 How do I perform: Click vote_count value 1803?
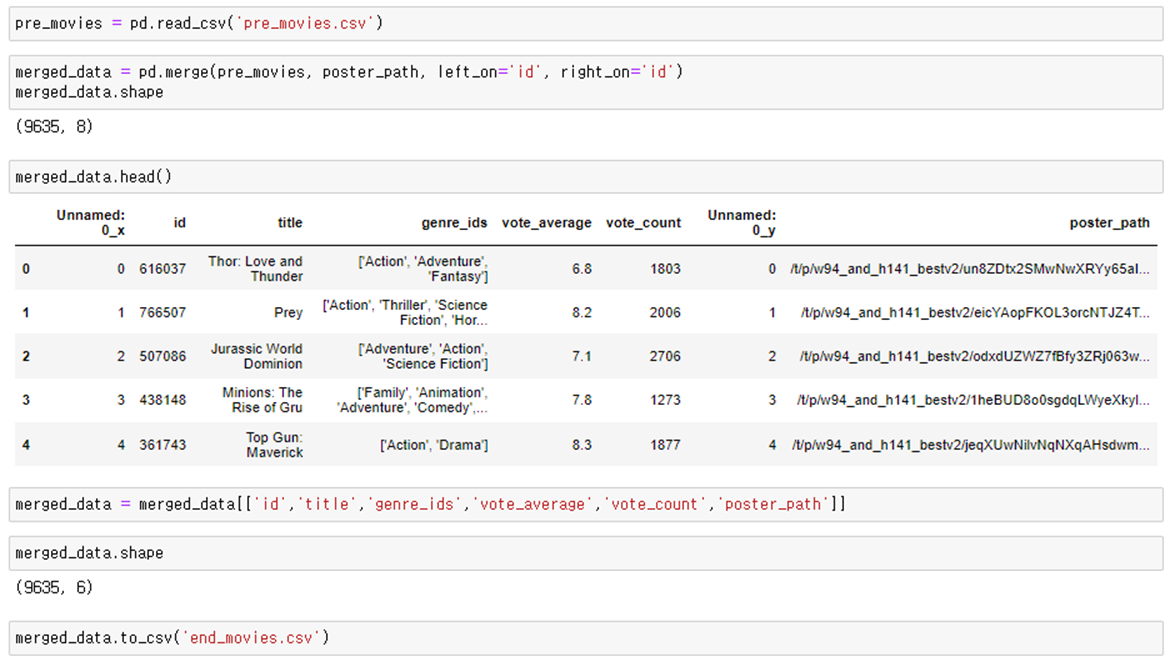pos(665,269)
